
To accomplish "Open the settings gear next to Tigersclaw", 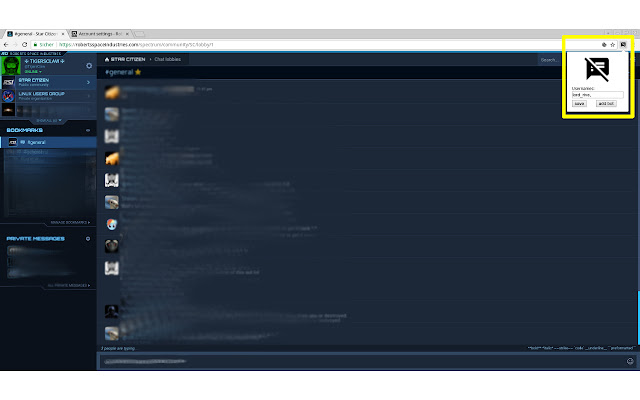I will (89, 65).
